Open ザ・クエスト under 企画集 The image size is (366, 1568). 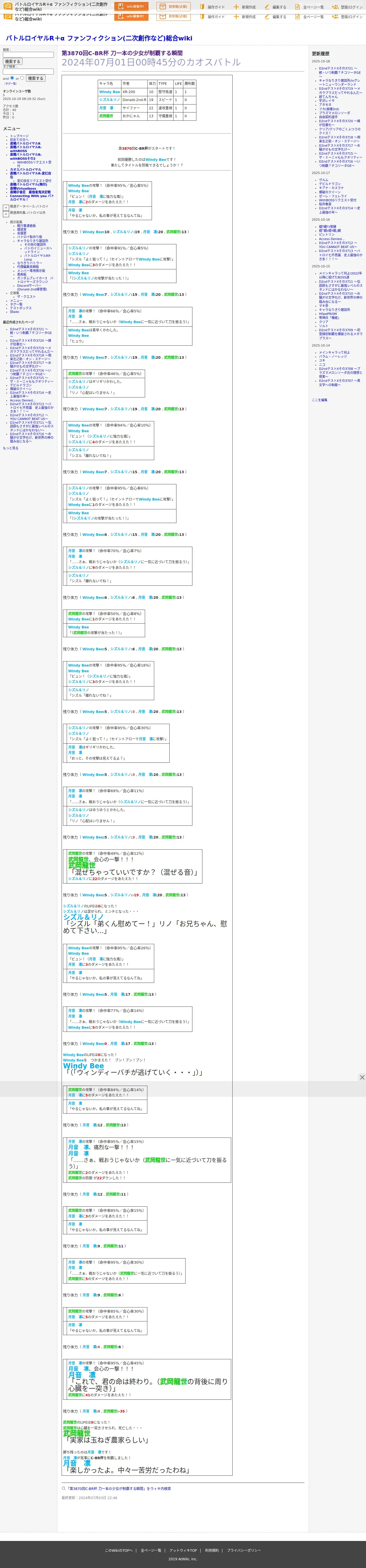[x=26, y=296]
